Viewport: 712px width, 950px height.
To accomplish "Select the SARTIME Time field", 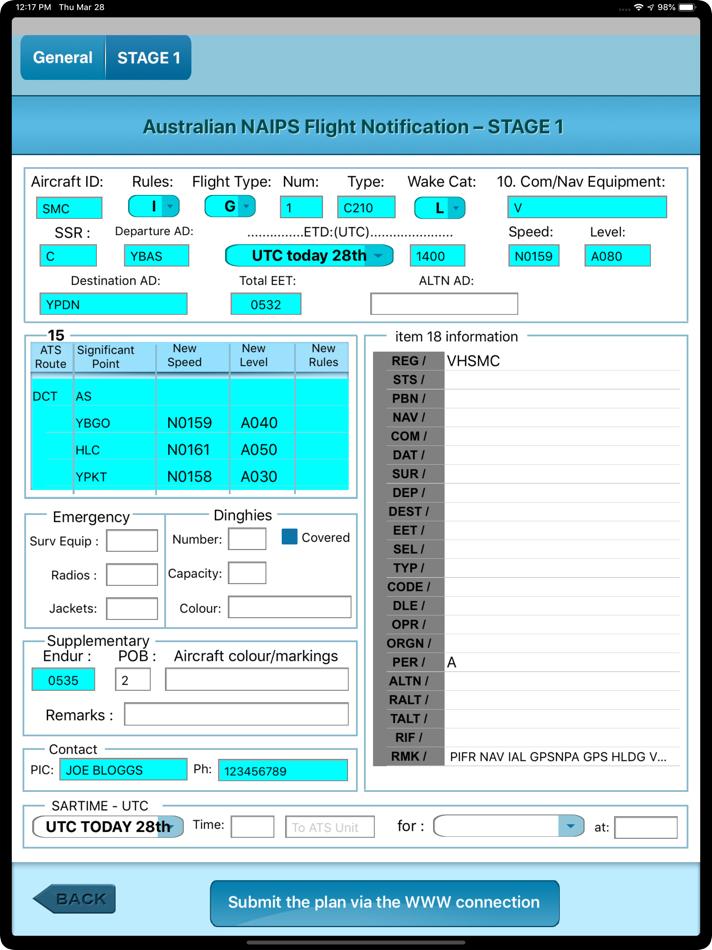I will click(x=253, y=826).
